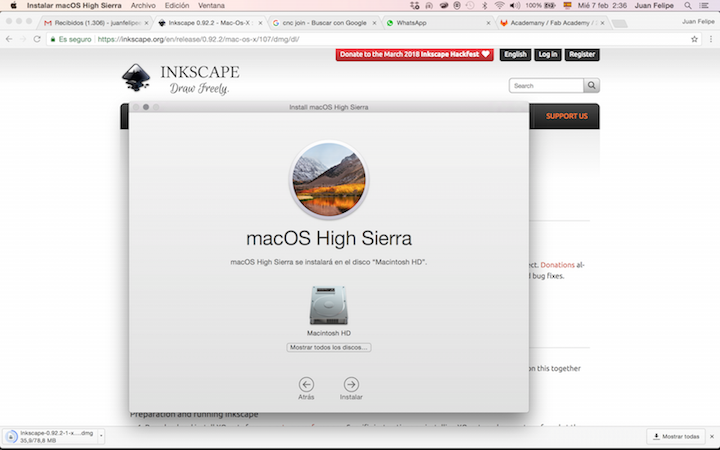Click the clock showing Mié 7 feb 2:36

[x=602, y=6]
